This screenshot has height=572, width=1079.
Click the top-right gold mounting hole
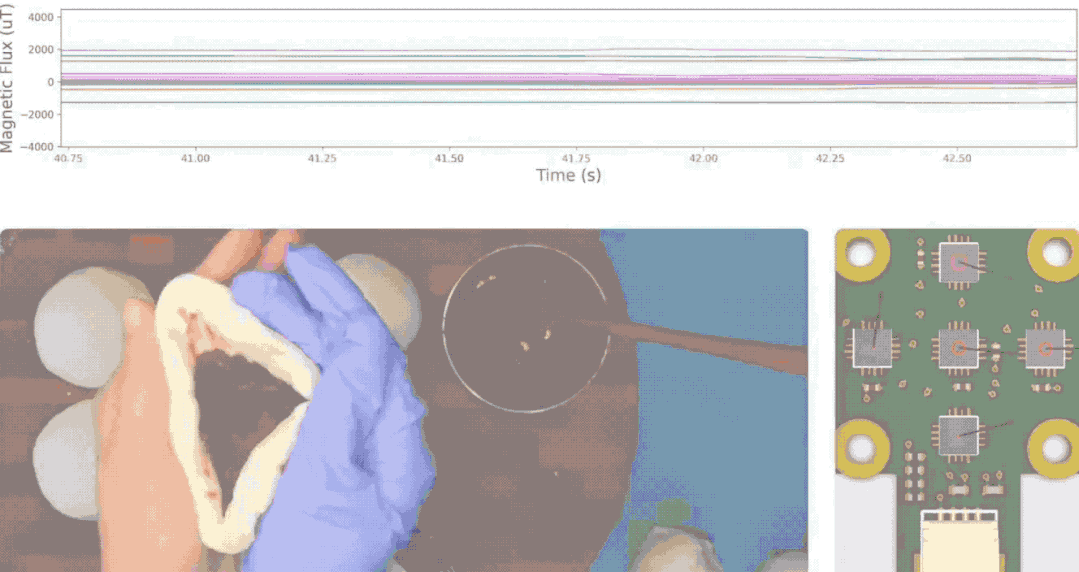coord(1054,252)
